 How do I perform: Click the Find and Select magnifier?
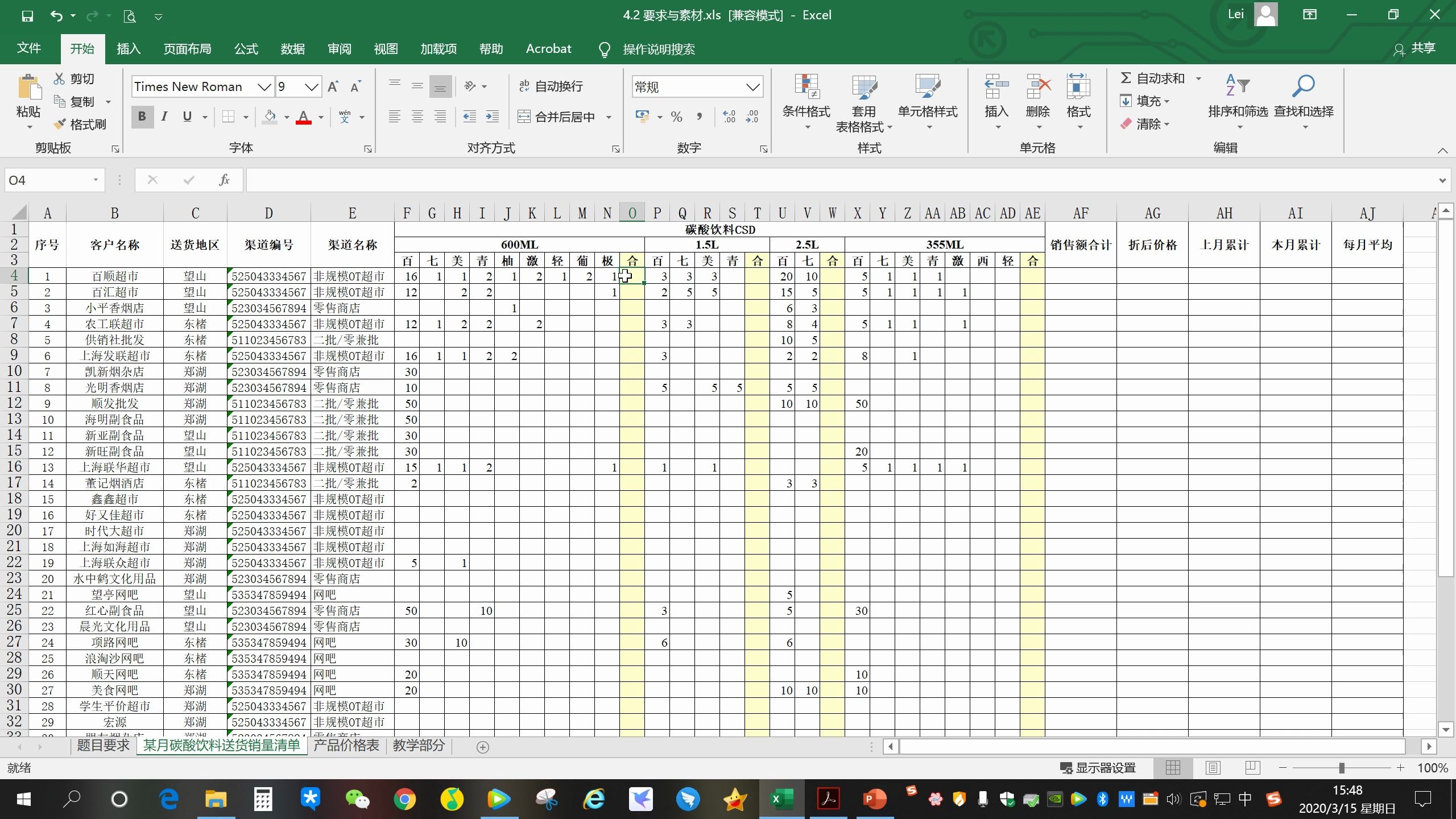pyautogui.click(x=1303, y=86)
